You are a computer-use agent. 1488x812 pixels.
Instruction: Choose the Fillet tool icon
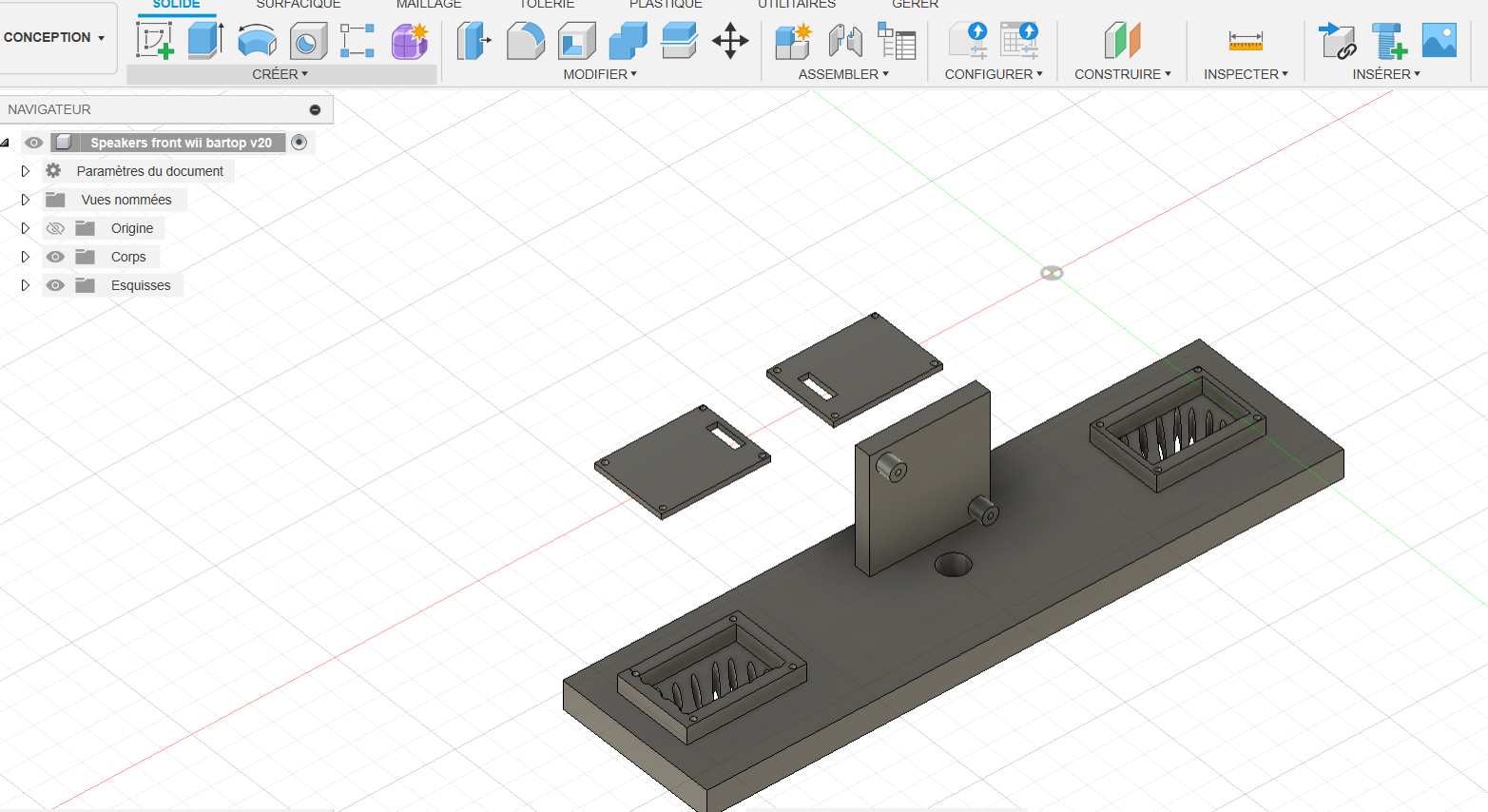click(525, 41)
